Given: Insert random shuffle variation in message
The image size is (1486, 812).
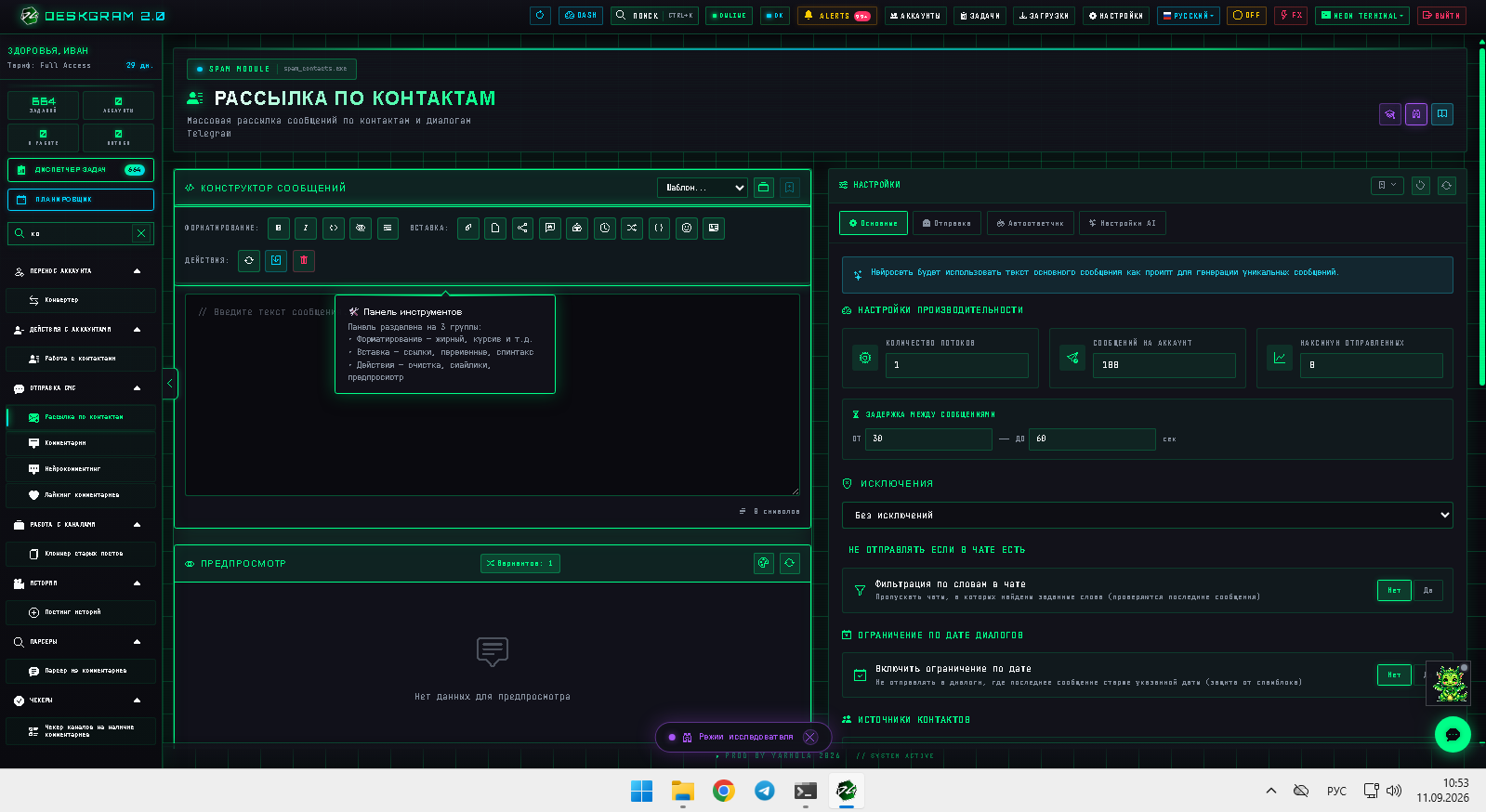Looking at the screenshot, I should point(632,228).
